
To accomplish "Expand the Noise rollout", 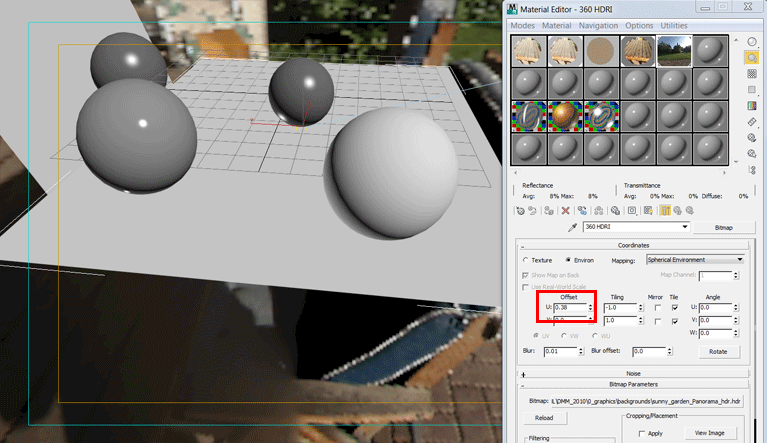I will (633, 374).
